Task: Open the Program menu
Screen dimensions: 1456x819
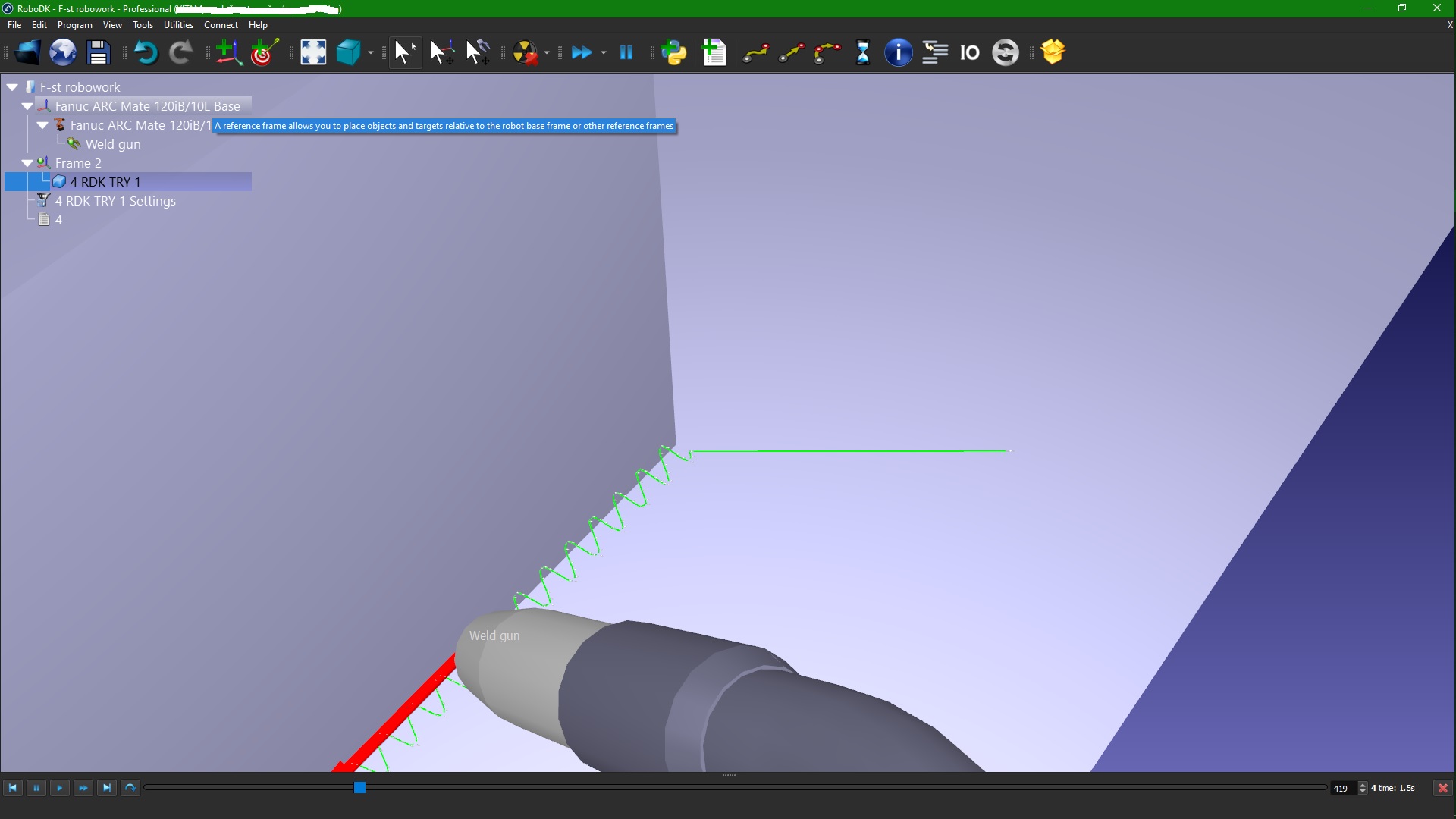Action: click(x=74, y=25)
